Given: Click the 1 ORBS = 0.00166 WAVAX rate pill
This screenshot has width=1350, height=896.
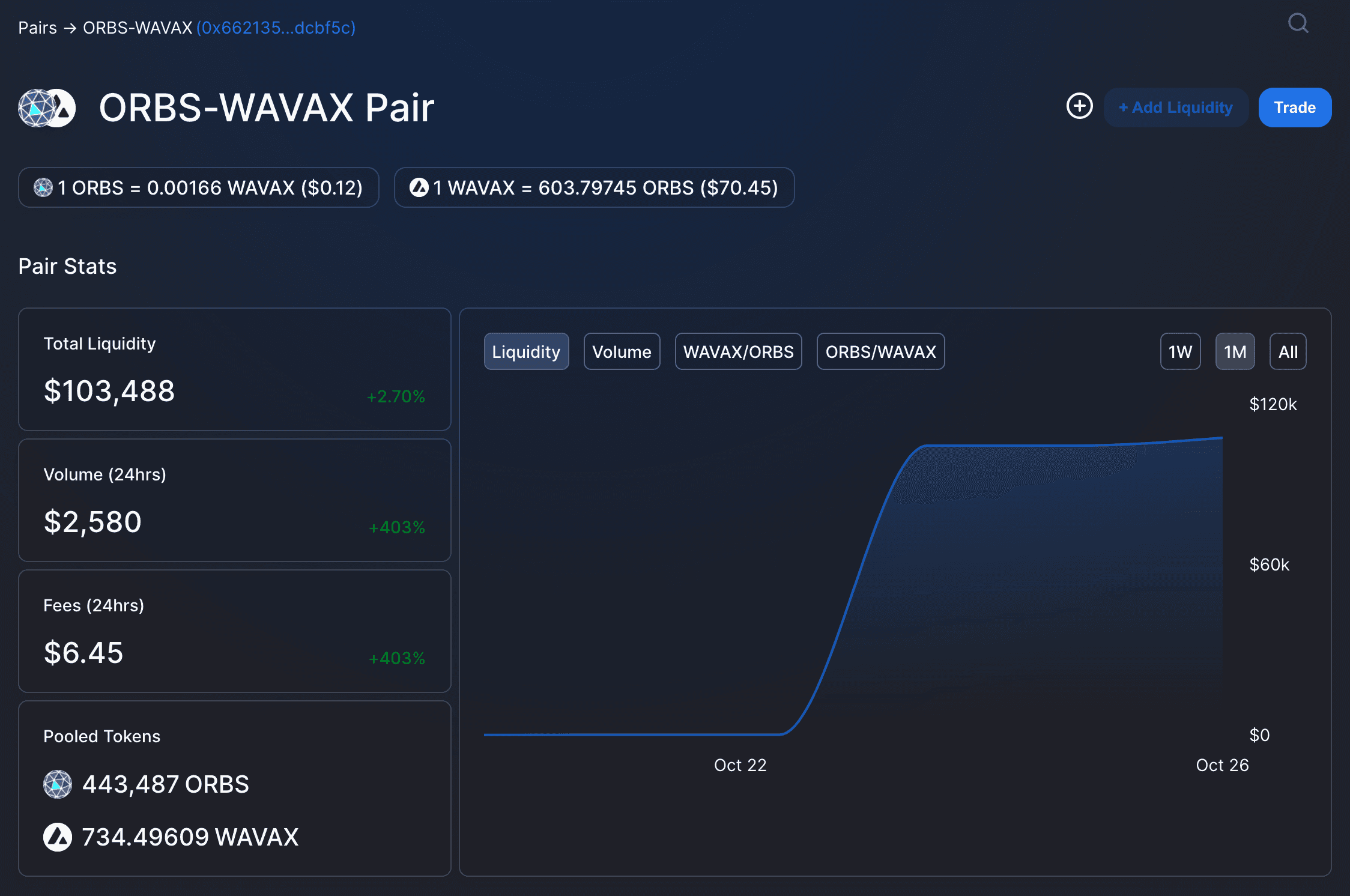Looking at the screenshot, I should [198, 187].
